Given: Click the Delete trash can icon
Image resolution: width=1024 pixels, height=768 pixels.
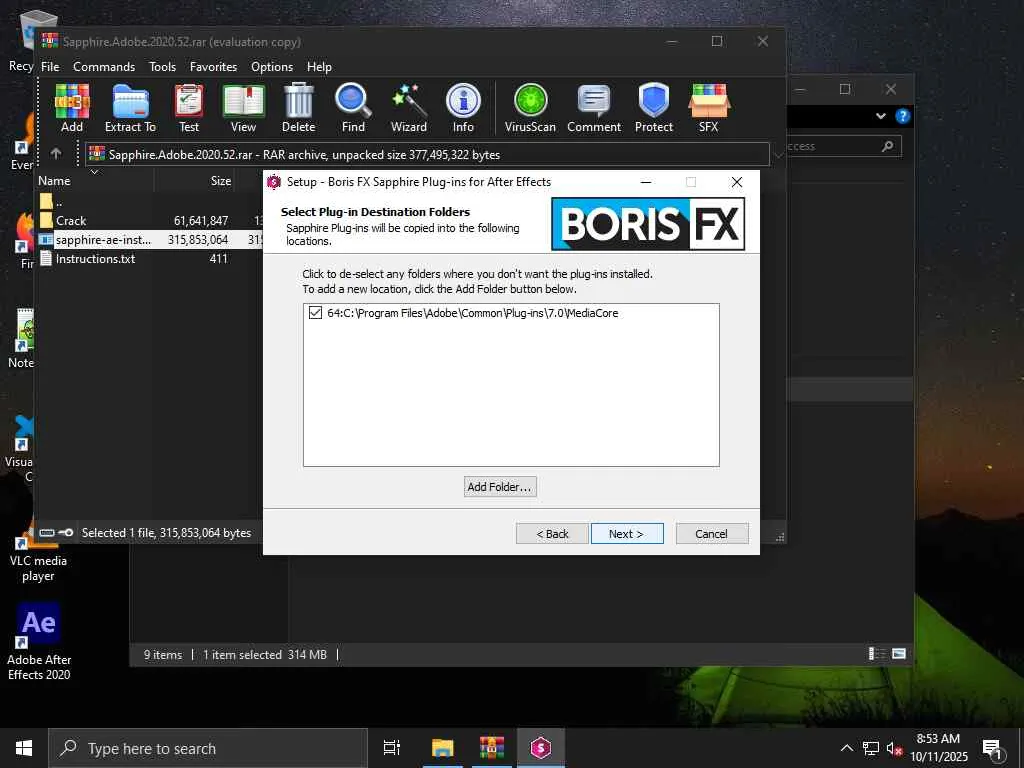Looking at the screenshot, I should click(298, 108).
